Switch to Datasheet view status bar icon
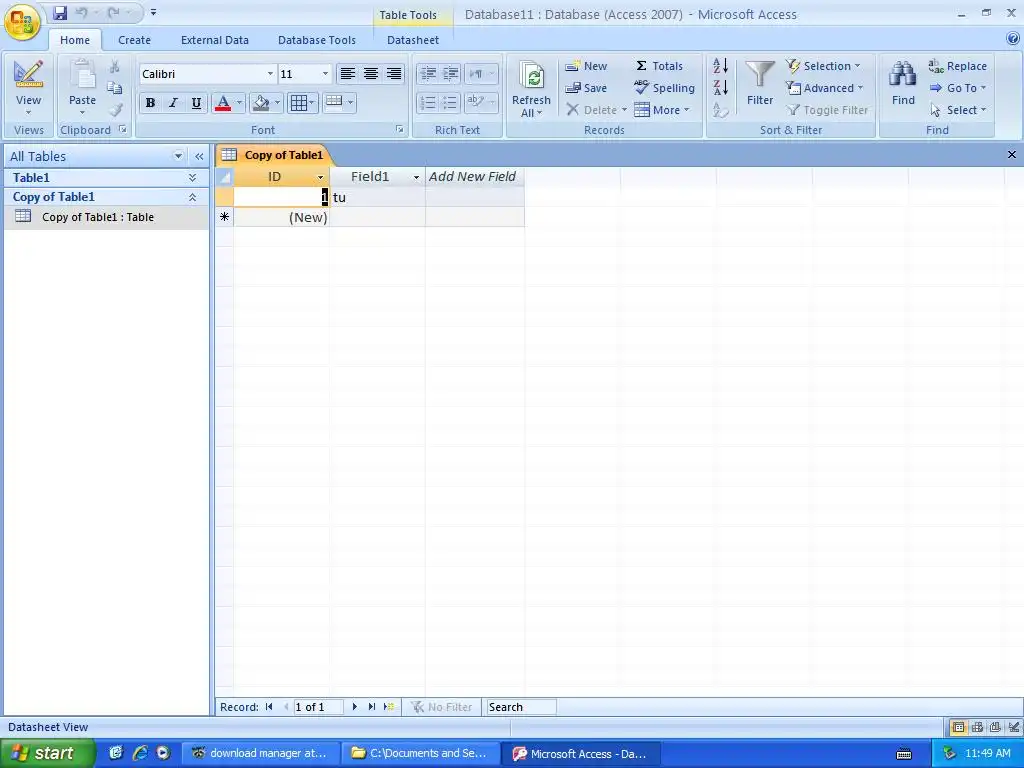 959,727
